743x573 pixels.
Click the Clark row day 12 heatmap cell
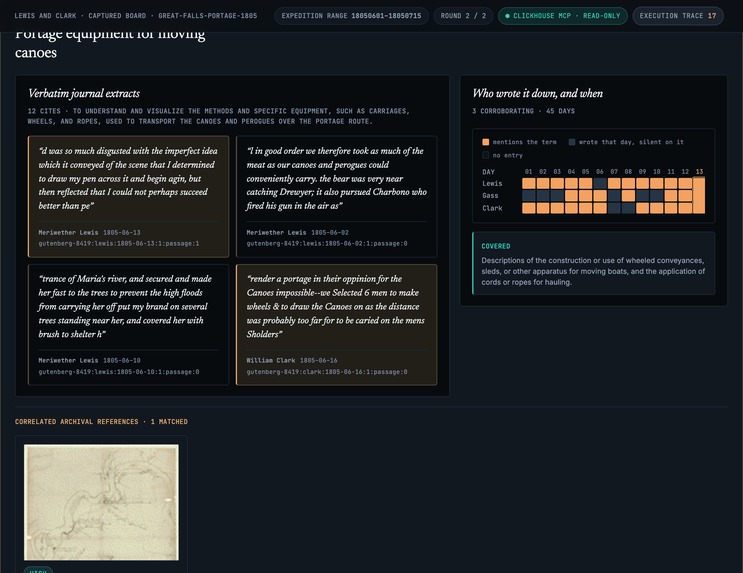click(685, 208)
